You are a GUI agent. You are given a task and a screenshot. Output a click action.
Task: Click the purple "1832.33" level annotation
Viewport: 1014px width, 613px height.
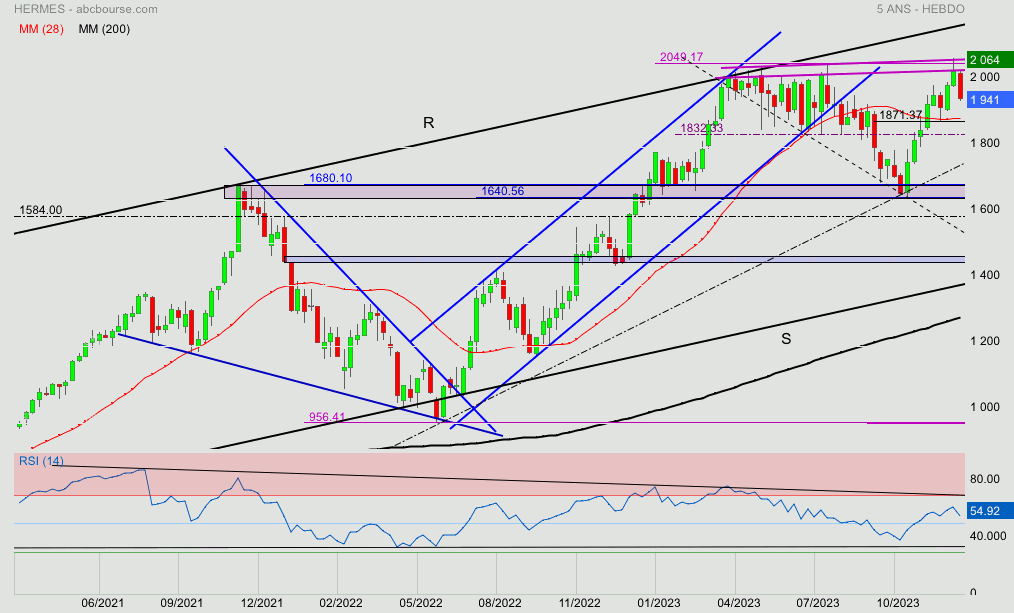click(x=701, y=128)
